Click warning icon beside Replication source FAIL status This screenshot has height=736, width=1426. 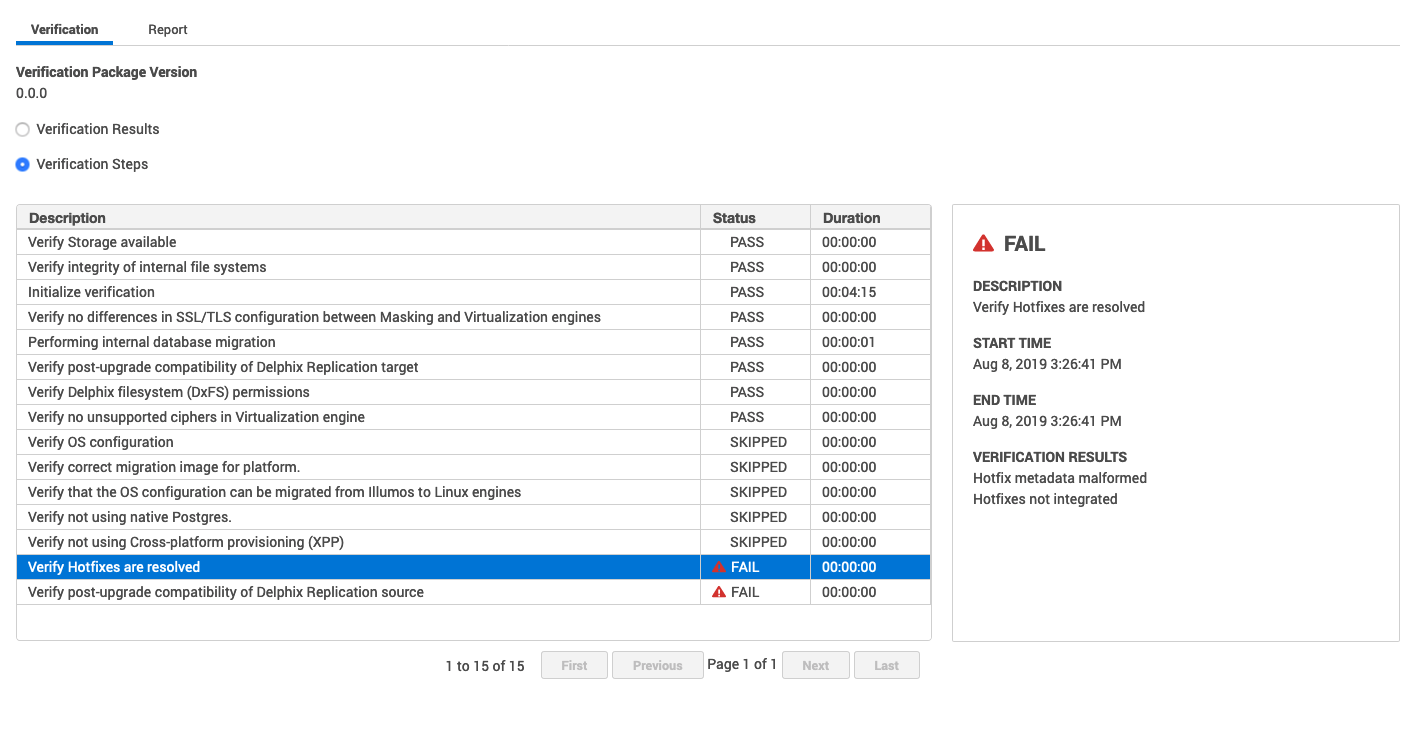tap(718, 592)
